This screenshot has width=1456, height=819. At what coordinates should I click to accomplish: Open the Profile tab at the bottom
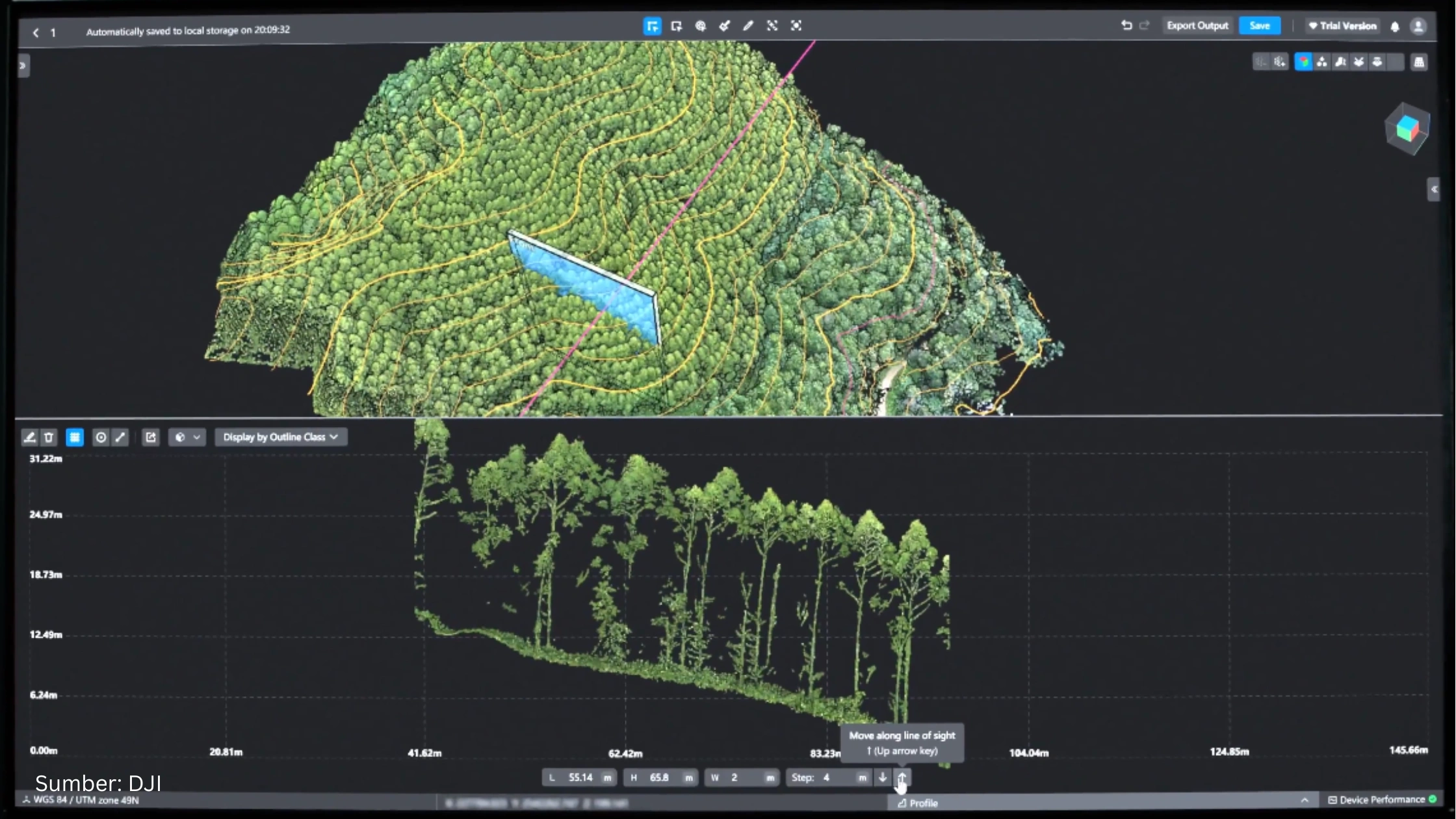(x=918, y=803)
